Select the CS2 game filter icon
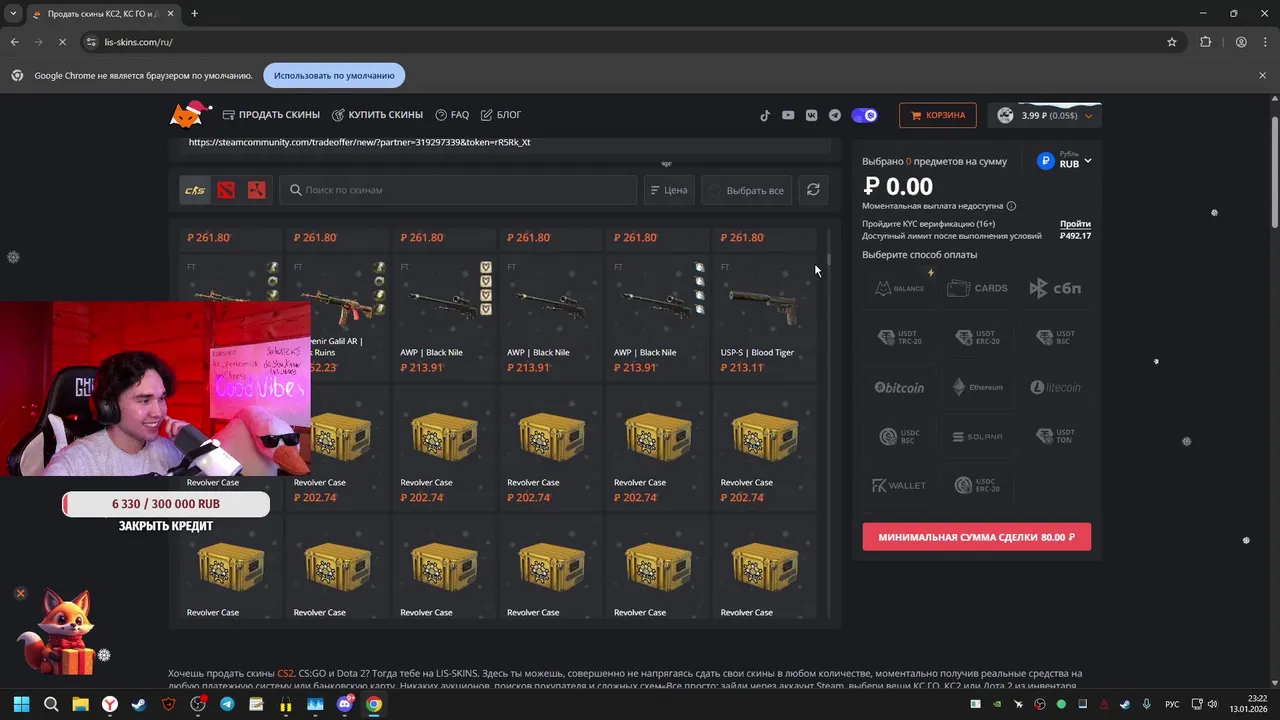1280x720 pixels. 195,190
